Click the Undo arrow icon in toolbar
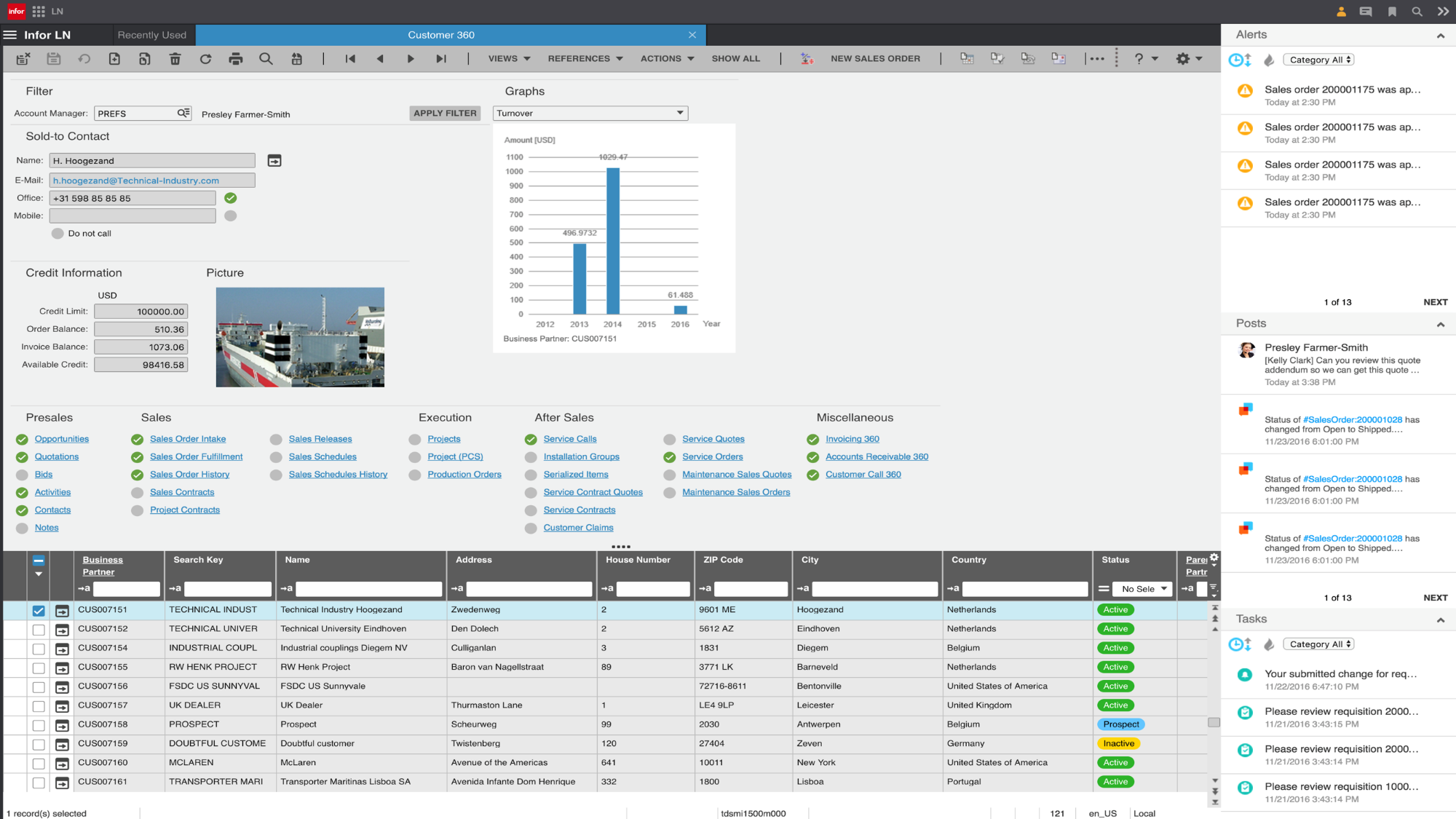1456x819 pixels. coord(84,59)
